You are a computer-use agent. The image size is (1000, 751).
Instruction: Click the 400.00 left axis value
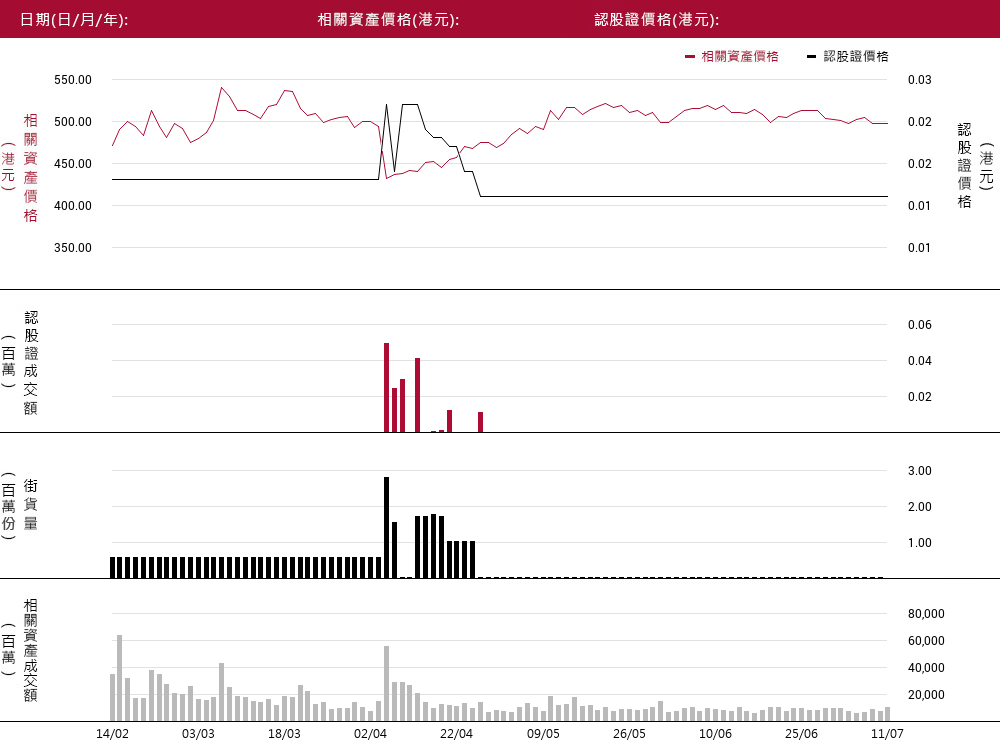(73, 206)
